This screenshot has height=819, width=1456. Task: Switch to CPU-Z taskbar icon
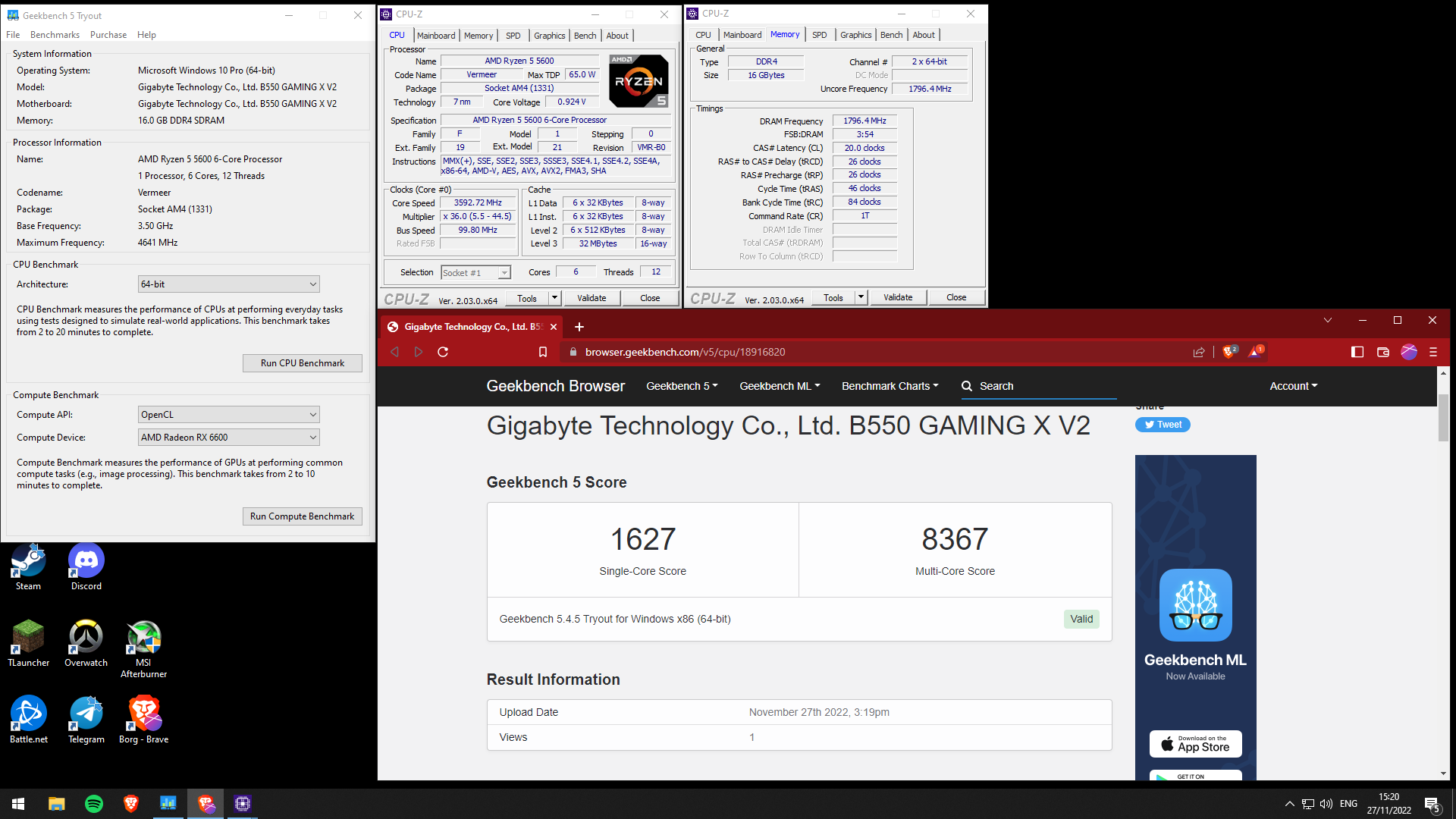tap(243, 804)
